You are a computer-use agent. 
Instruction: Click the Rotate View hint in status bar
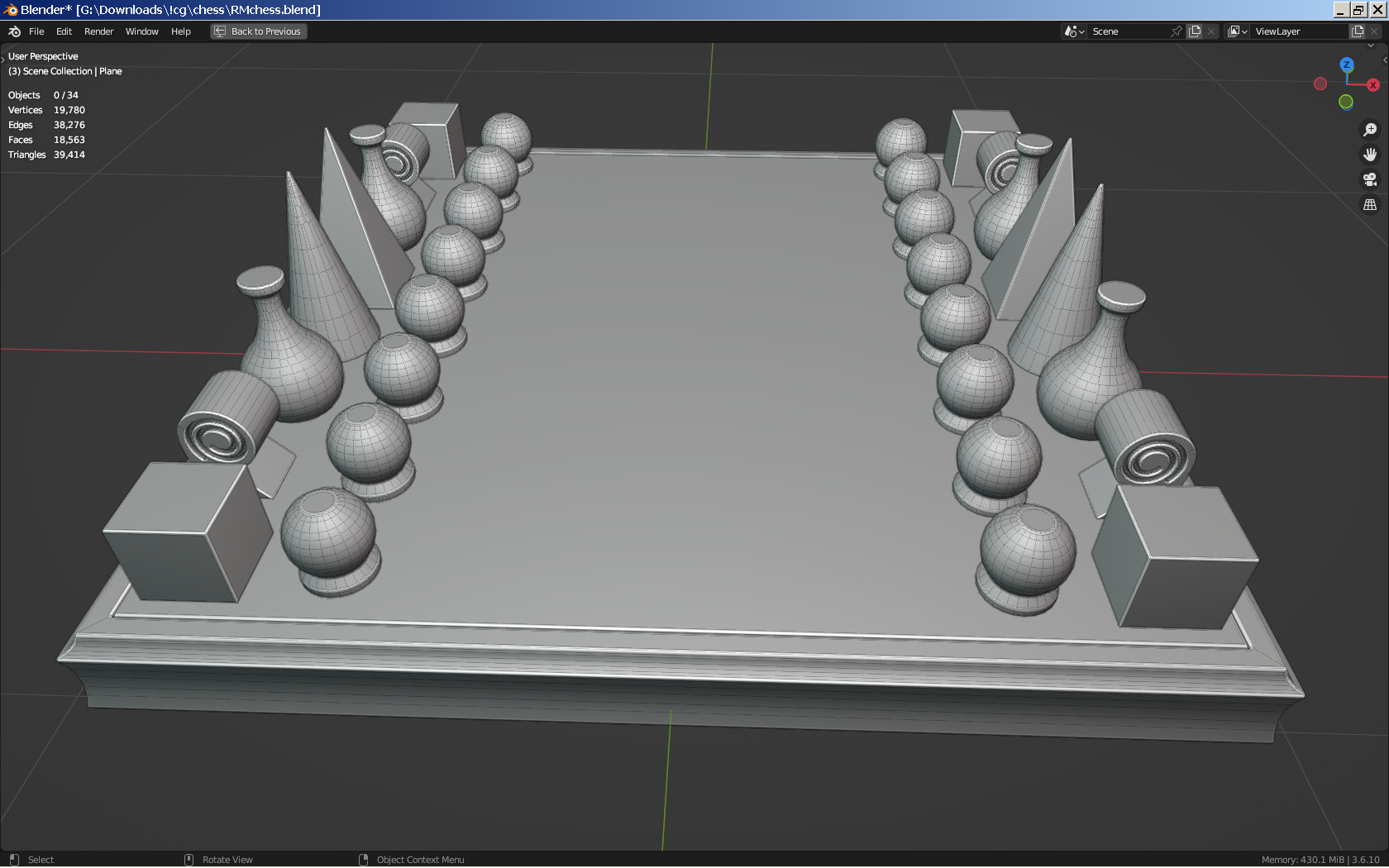[x=219, y=860]
